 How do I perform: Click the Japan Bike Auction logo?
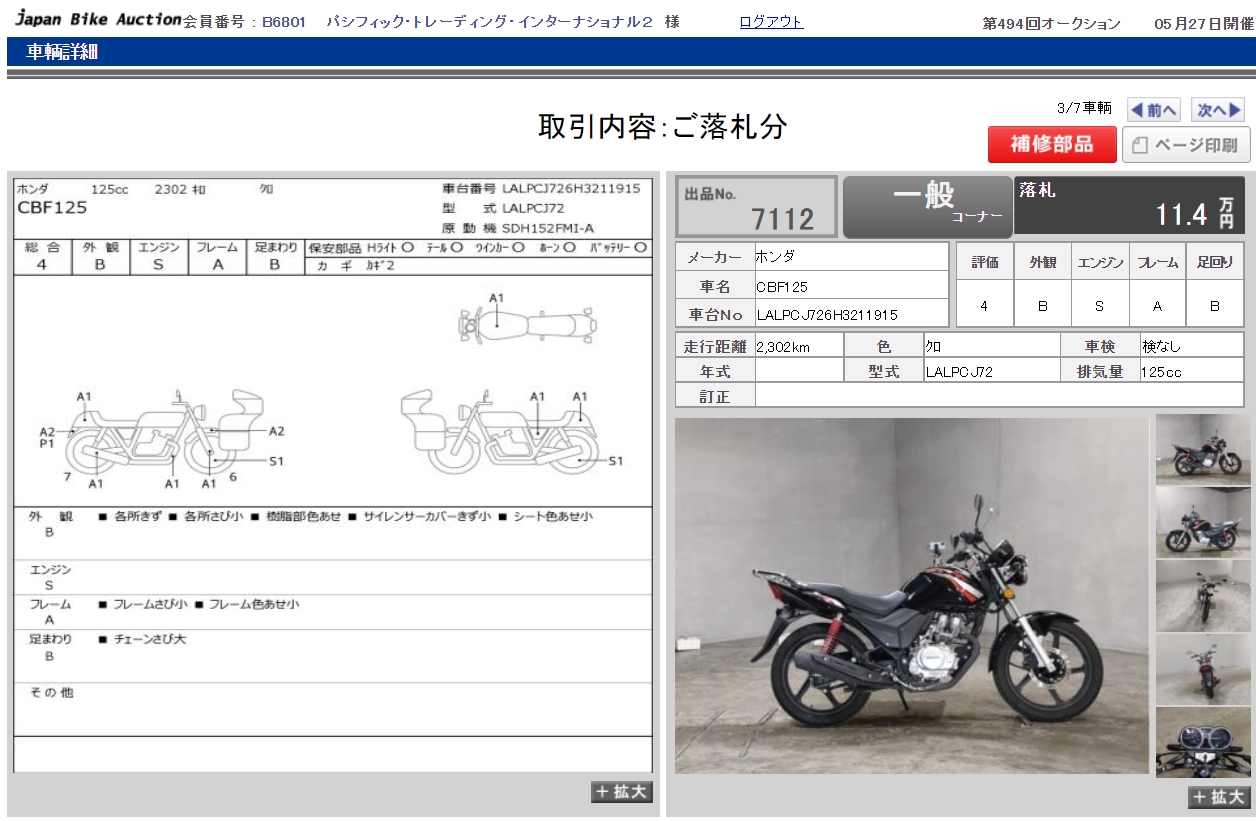point(98,20)
